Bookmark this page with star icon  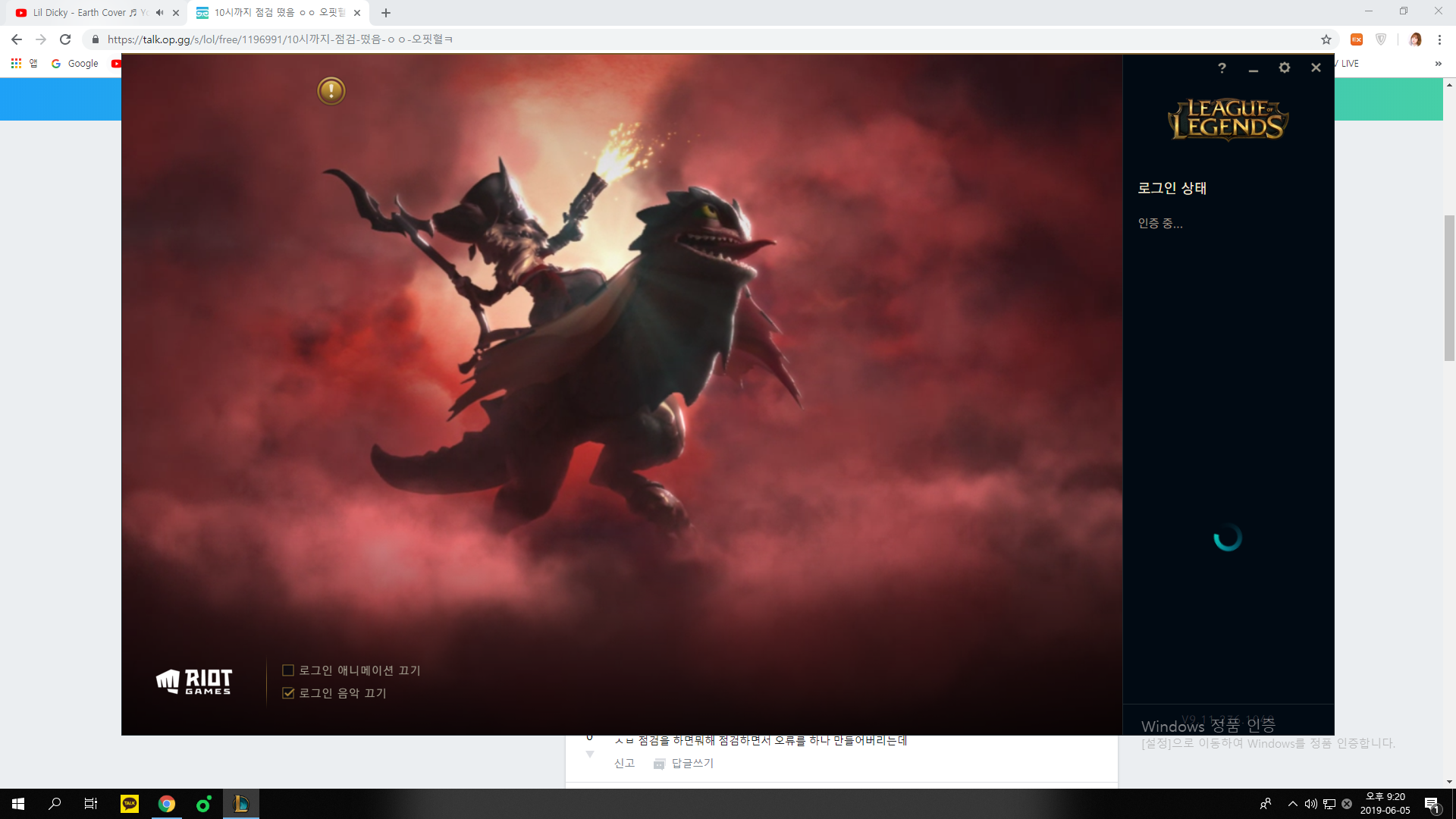tap(1326, 39)
